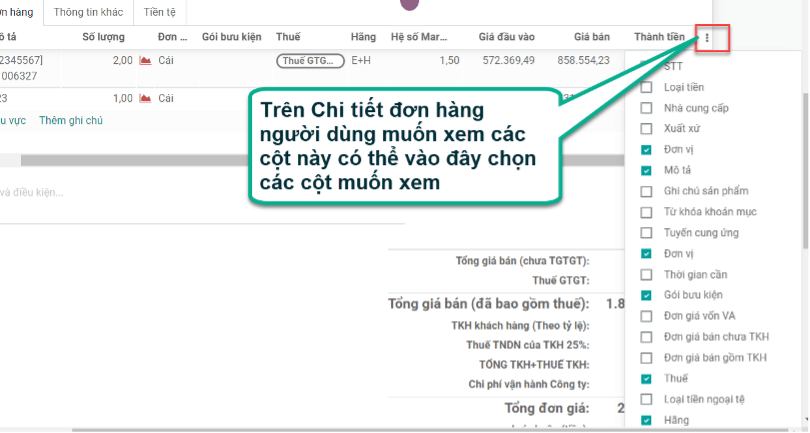The width and height of the screenshot is (810, 433).
Task: Click the Thành tiền column header
Action: (659, 37)
